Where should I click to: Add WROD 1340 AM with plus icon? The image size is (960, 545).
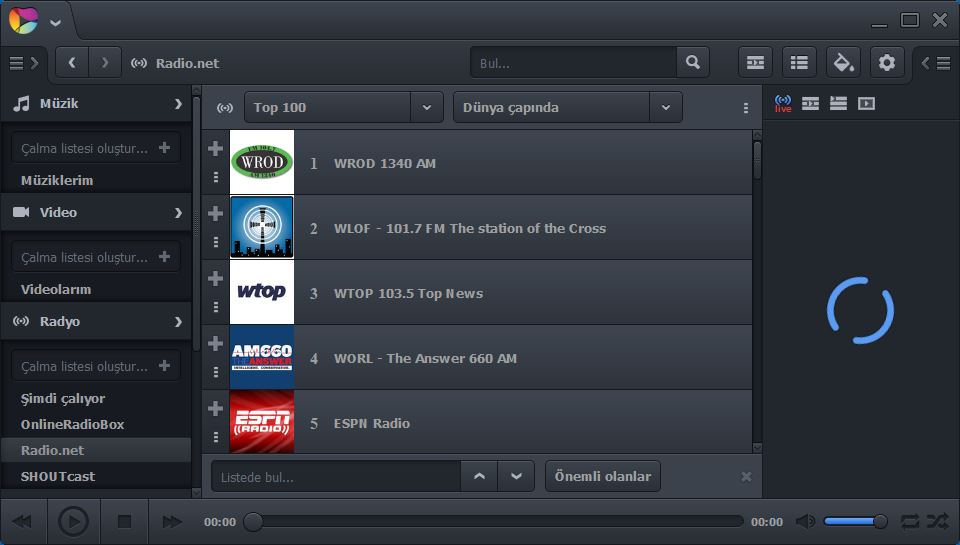tap(215, 148)
